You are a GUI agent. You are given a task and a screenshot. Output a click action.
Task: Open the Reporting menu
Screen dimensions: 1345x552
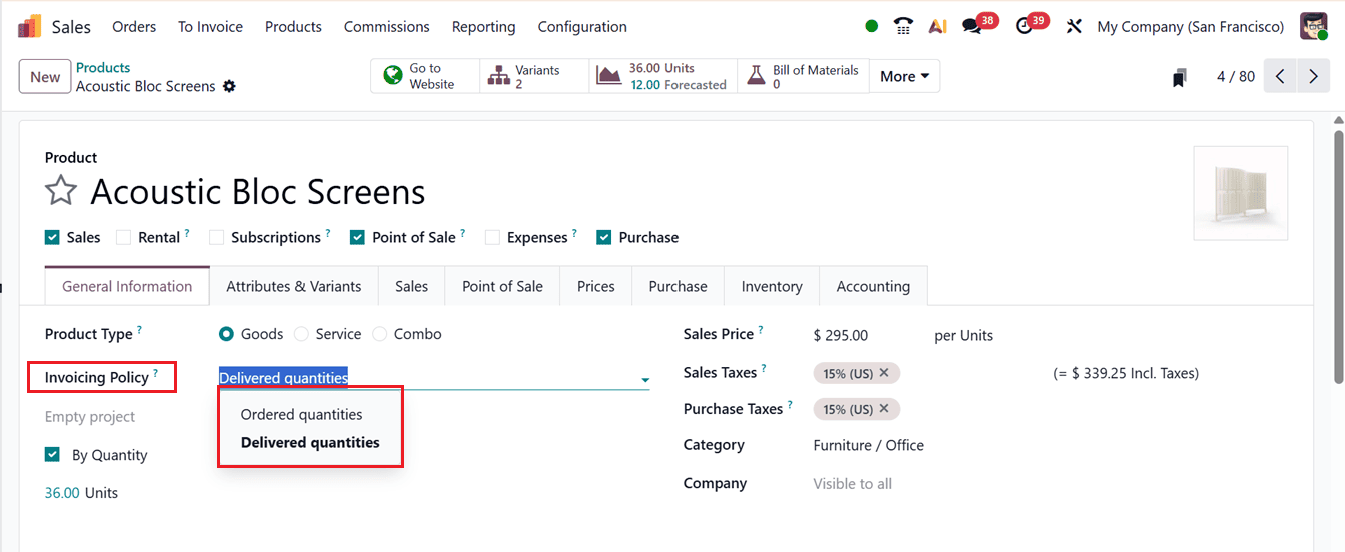tap(483, 27)
